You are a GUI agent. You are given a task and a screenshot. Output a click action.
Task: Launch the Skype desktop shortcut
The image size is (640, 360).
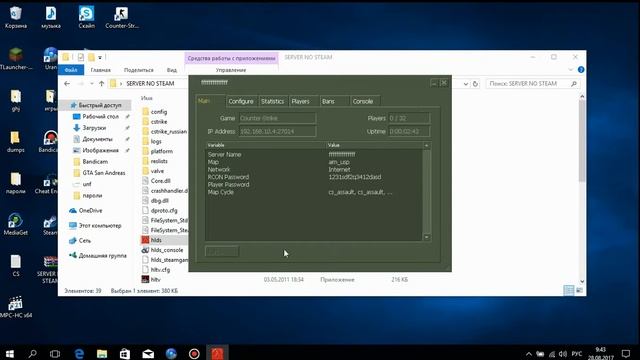(87, 17)
